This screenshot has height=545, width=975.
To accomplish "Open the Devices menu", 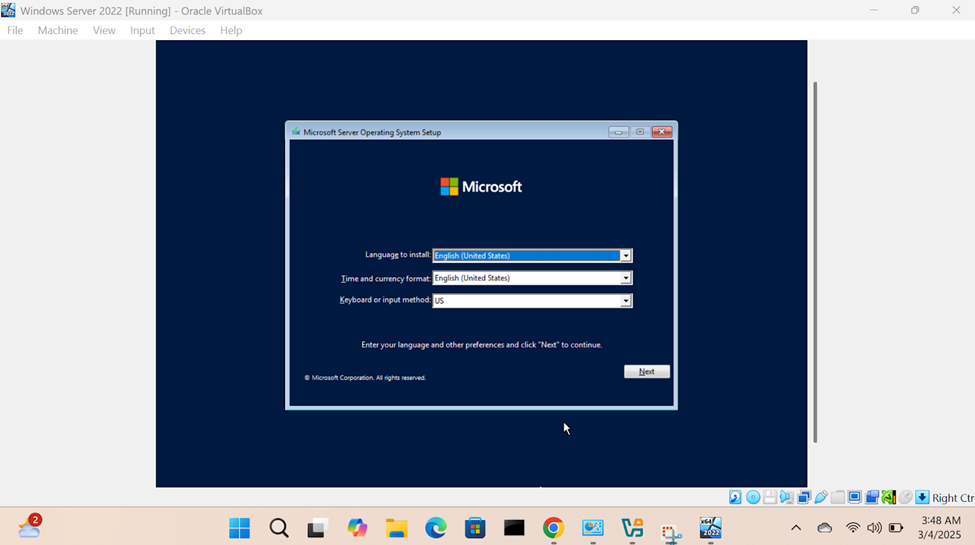I will click(x=187, y=30).
